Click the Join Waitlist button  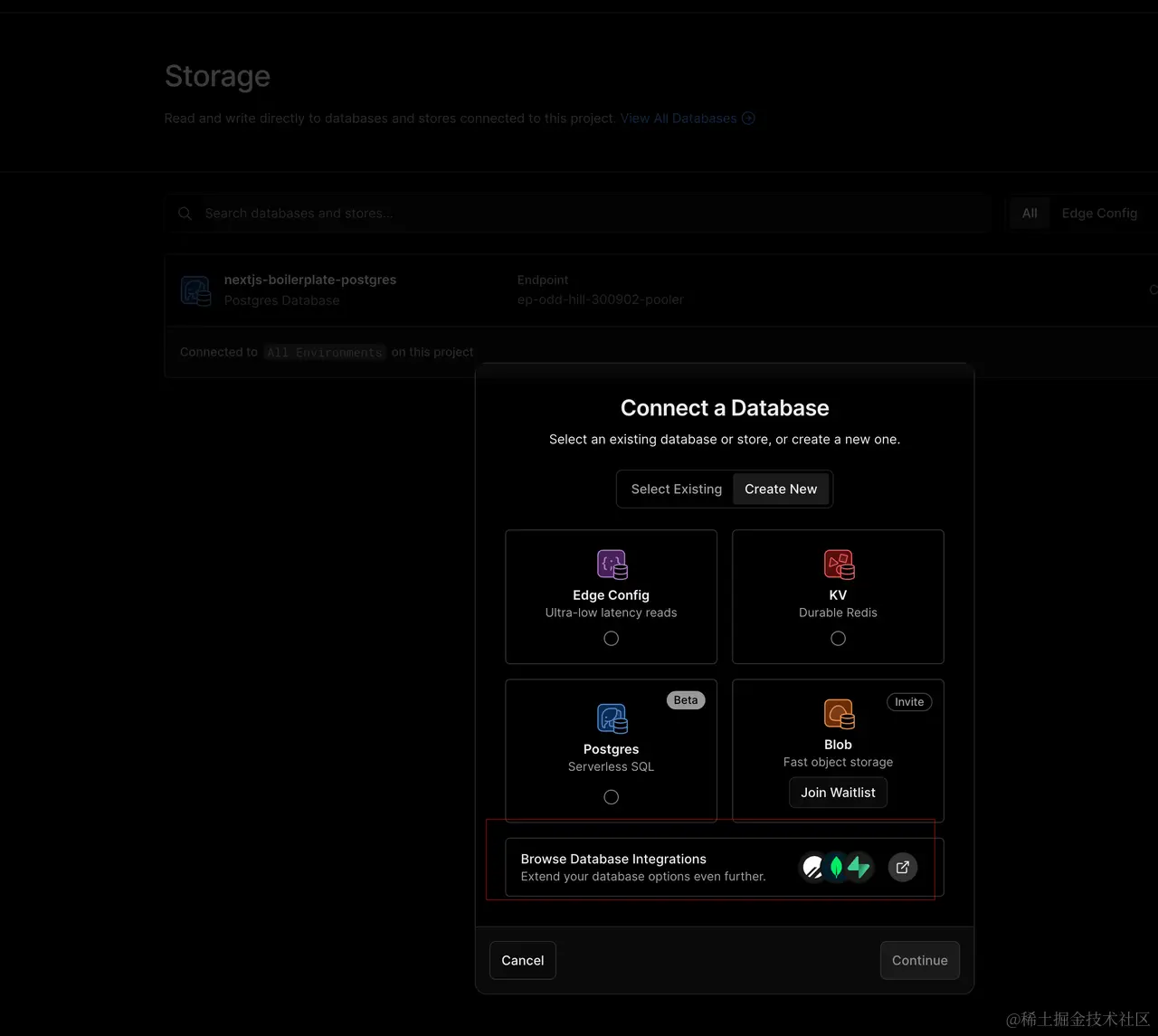click(x=839, y=793)
